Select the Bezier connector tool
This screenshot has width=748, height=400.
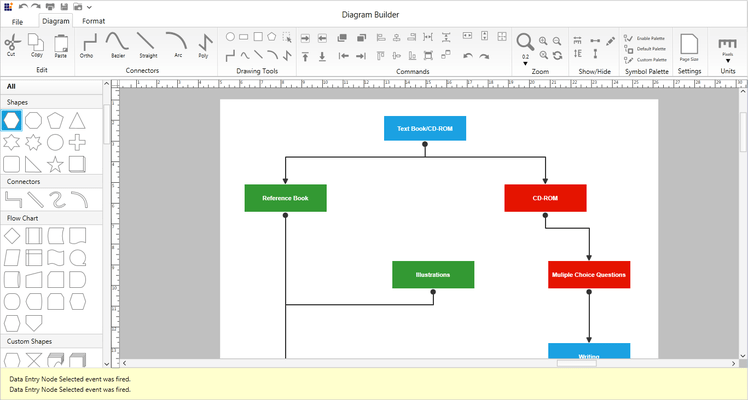tap(117, 41)
